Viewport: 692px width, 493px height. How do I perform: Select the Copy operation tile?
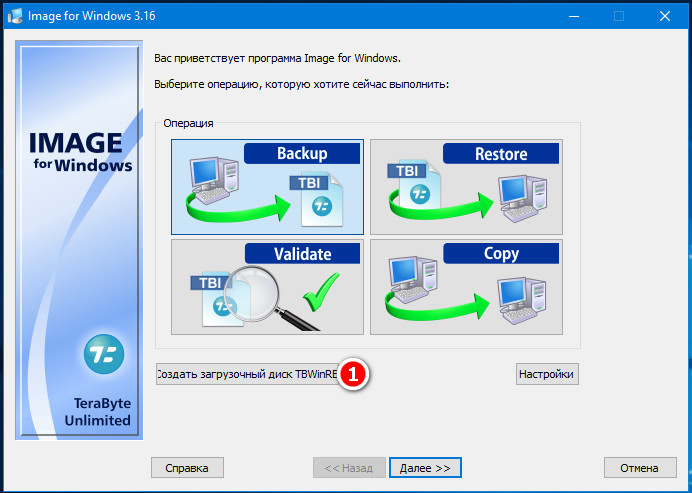point(466,287)
